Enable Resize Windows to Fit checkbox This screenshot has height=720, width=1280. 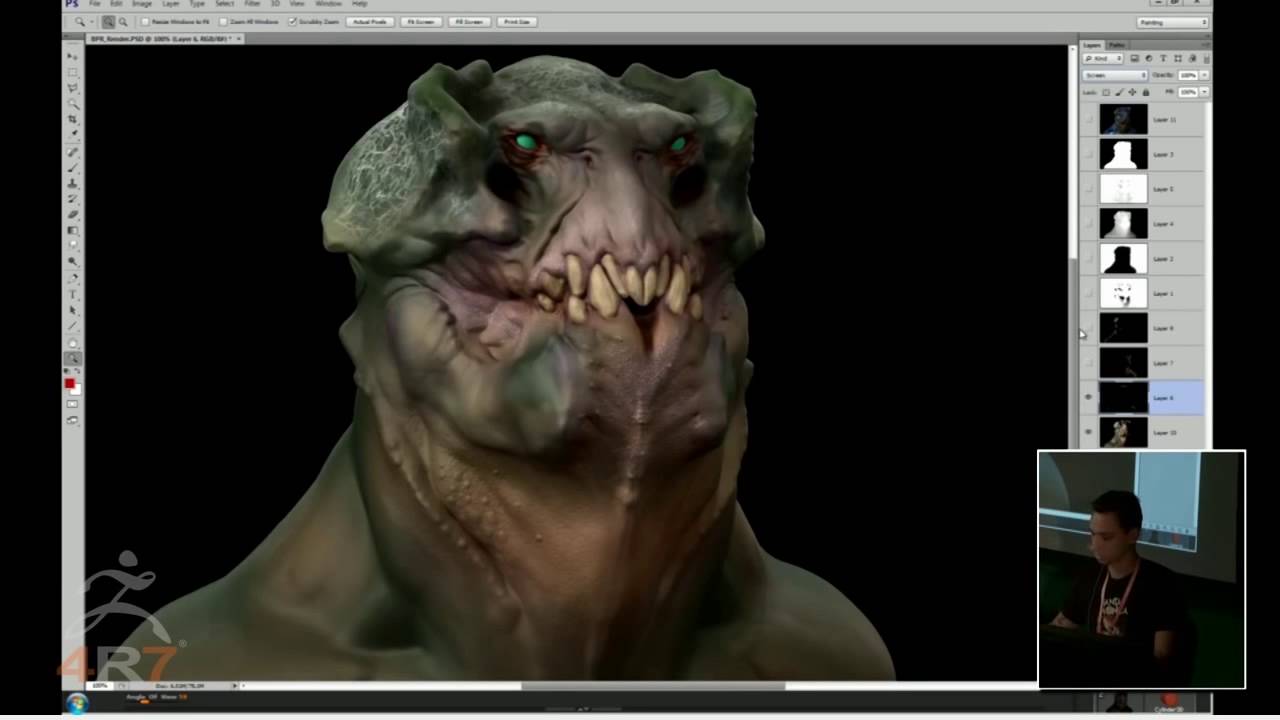pyautogui.click(x=145, y=22)
